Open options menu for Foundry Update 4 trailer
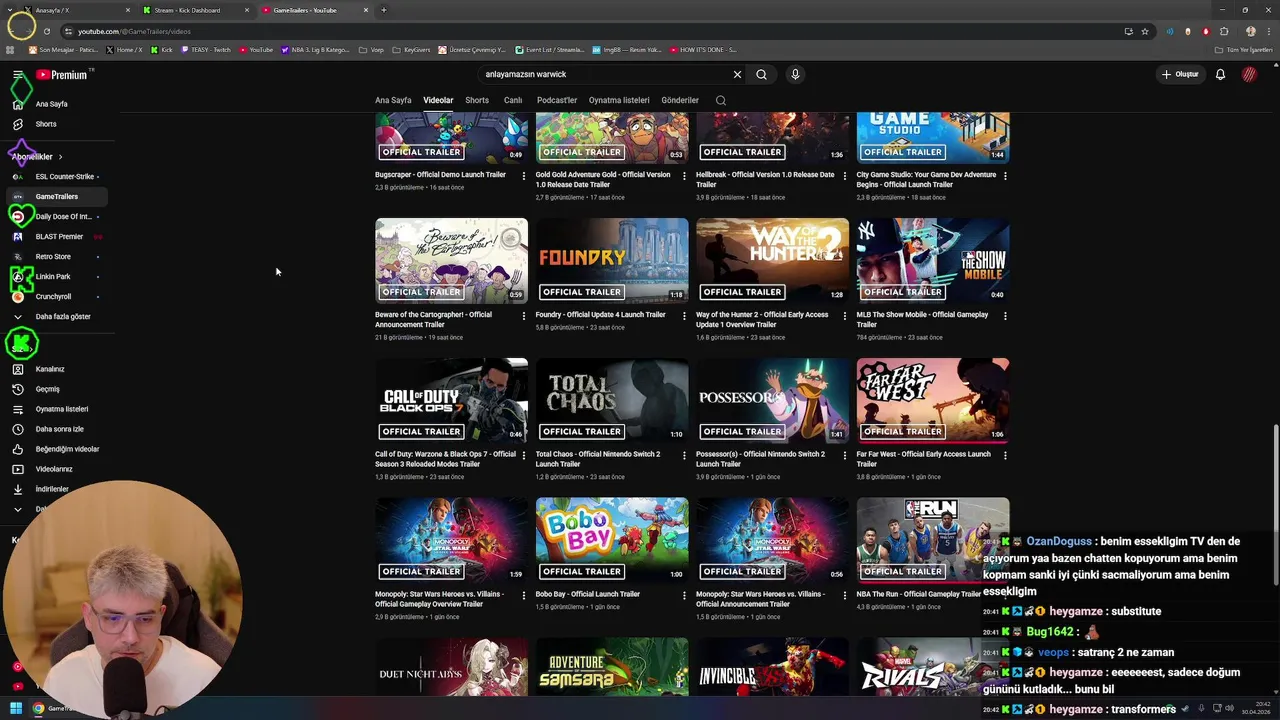Viewport: 1280px width, 720px height. [684, 315]
